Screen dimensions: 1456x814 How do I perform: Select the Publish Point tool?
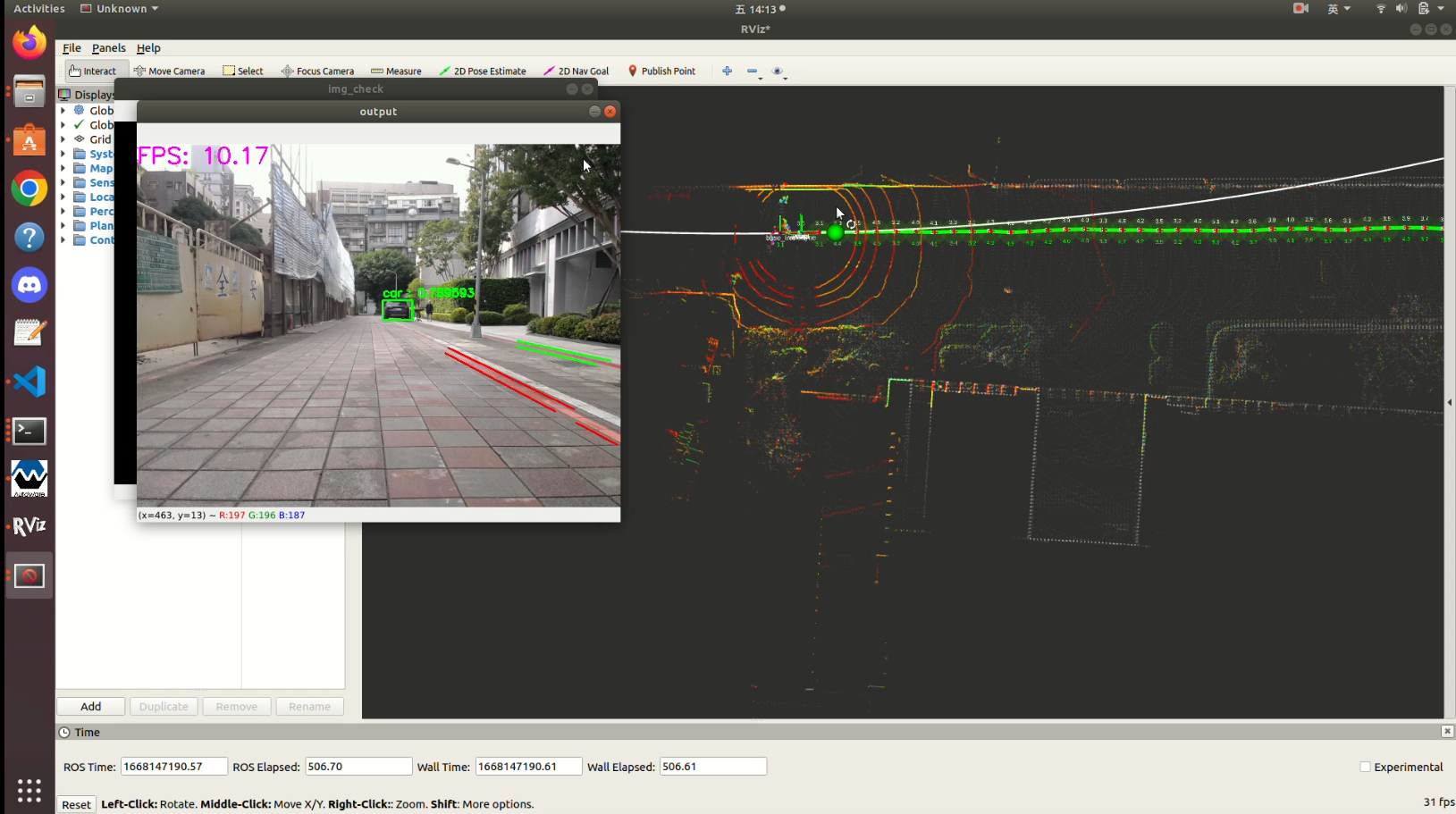click(661, 71)
